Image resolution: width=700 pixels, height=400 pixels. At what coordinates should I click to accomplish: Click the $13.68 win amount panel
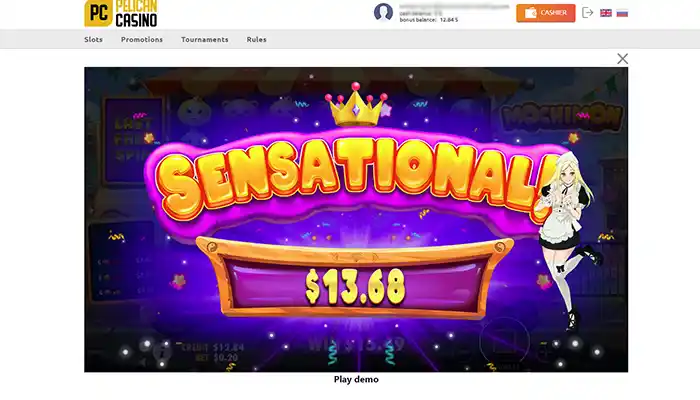(x=355, y=279)
